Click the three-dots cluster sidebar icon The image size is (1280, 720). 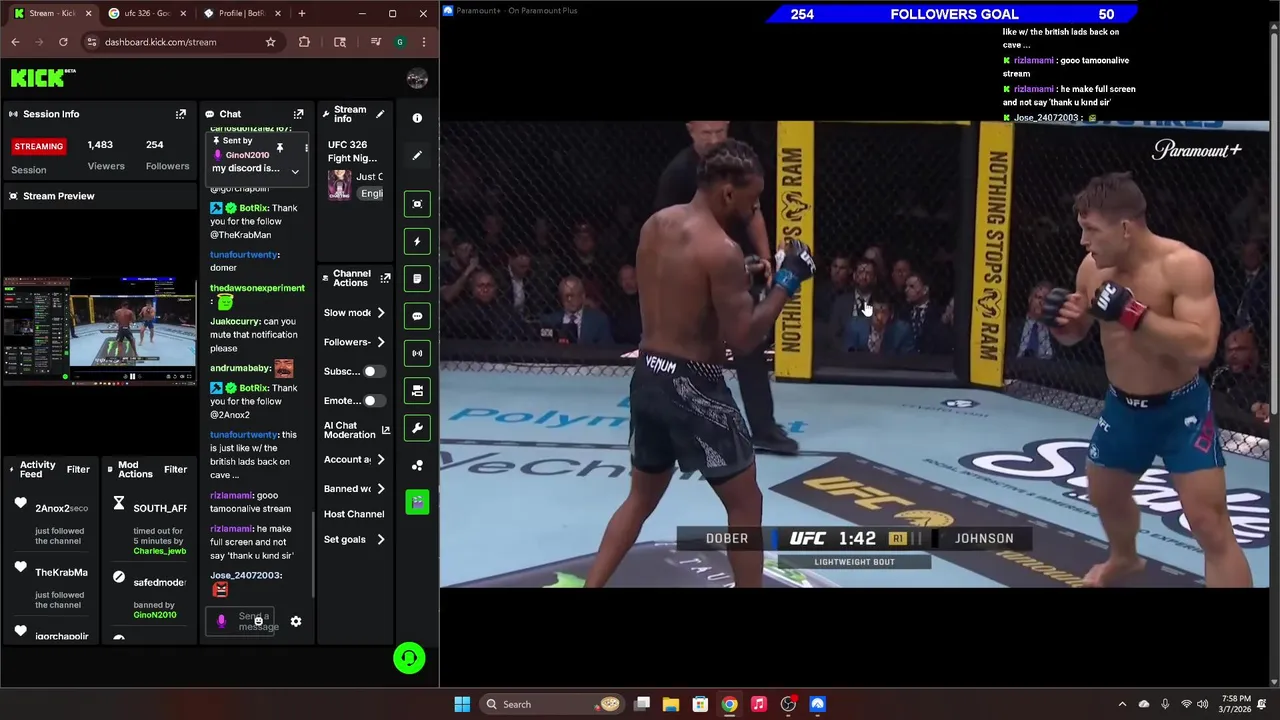pos(417,465)
